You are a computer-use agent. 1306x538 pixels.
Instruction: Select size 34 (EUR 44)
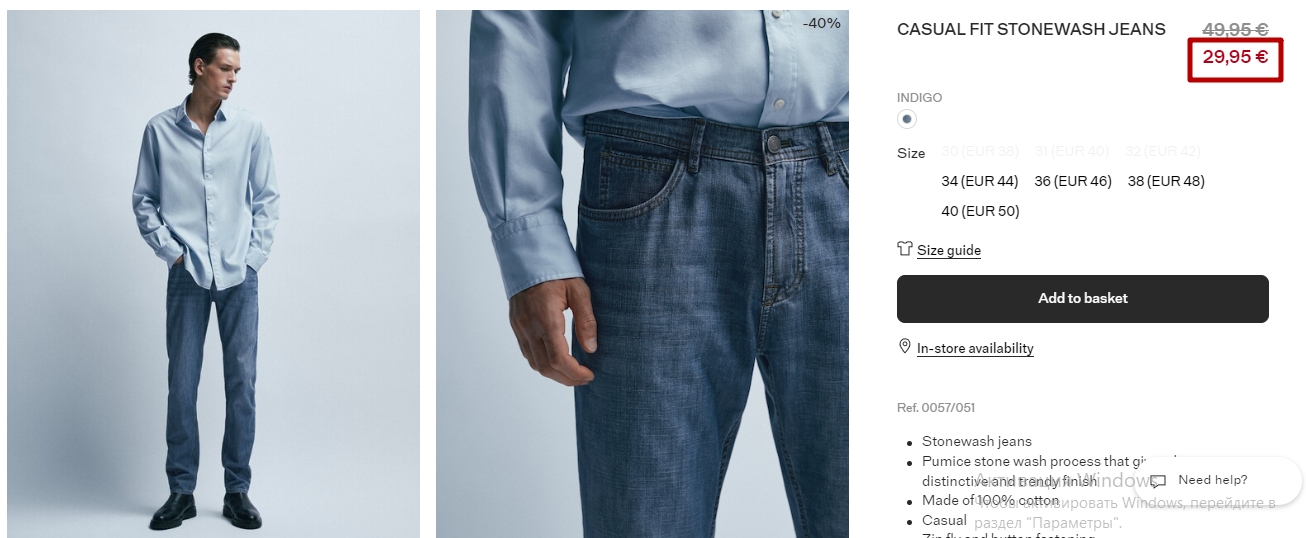point(980,181)
